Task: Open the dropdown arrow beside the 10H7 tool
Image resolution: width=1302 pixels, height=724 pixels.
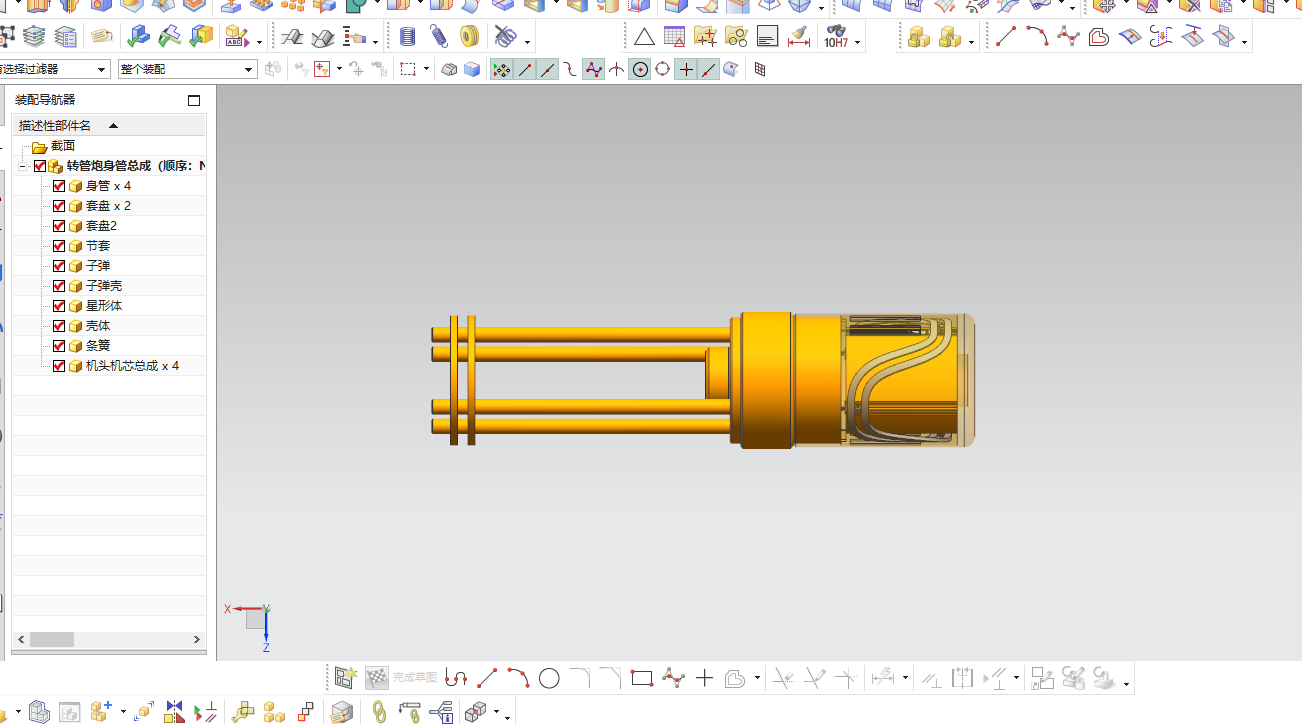Action: [858, 43]
